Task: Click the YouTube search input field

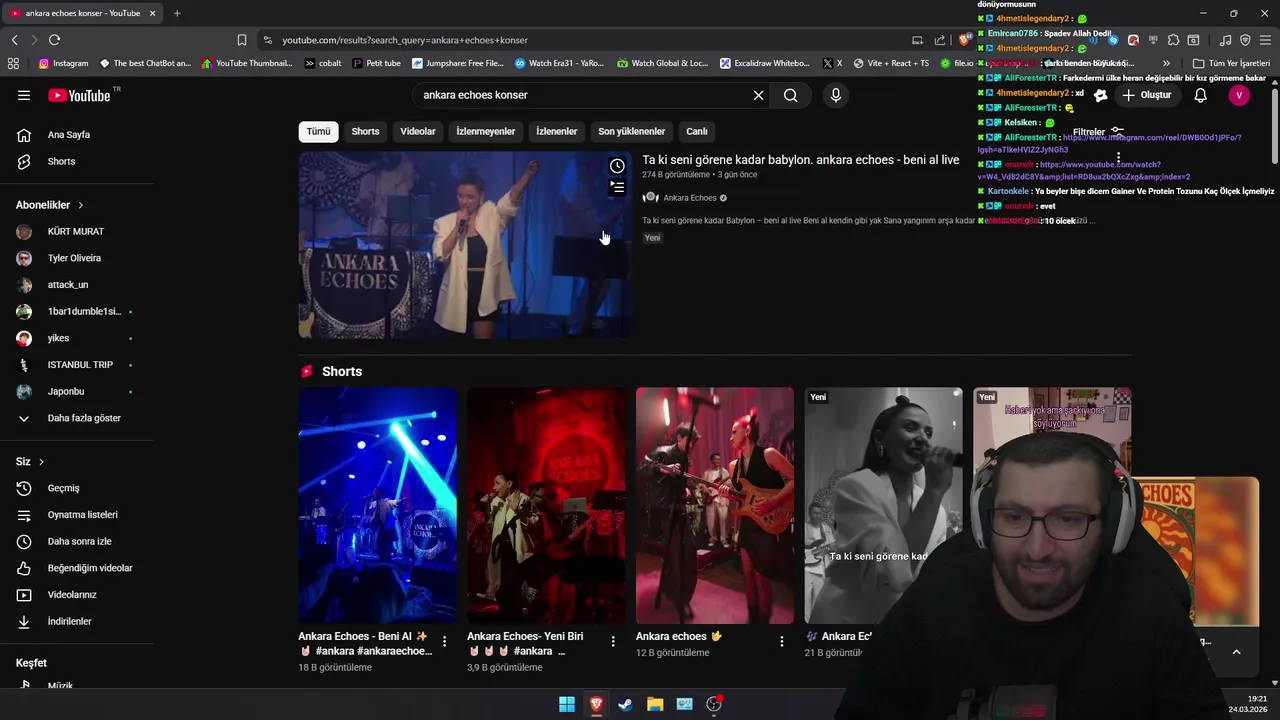Action: pyautogui.click(x=585, y=95)
